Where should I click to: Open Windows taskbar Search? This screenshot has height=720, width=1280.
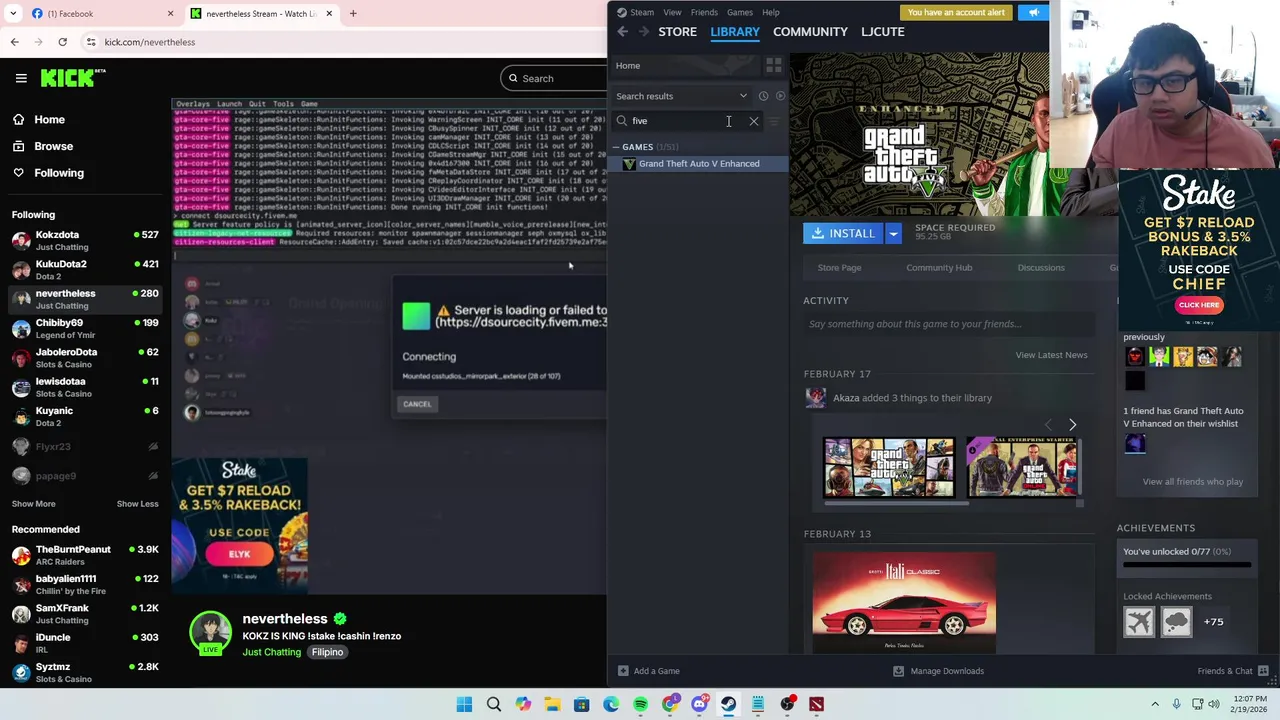494,704
